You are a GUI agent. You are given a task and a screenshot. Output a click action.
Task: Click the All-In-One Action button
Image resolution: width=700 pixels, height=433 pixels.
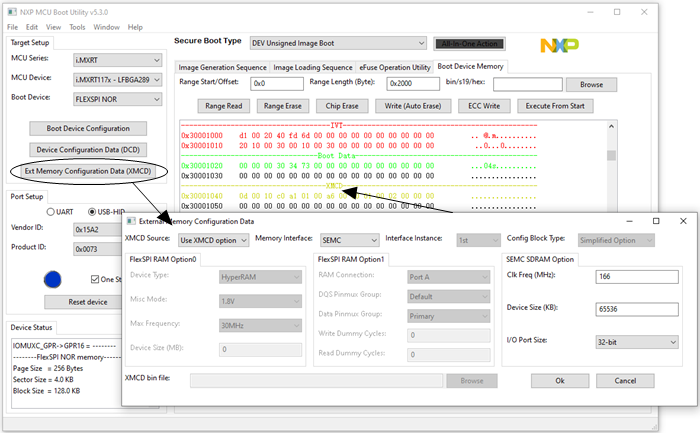(469, 44)
